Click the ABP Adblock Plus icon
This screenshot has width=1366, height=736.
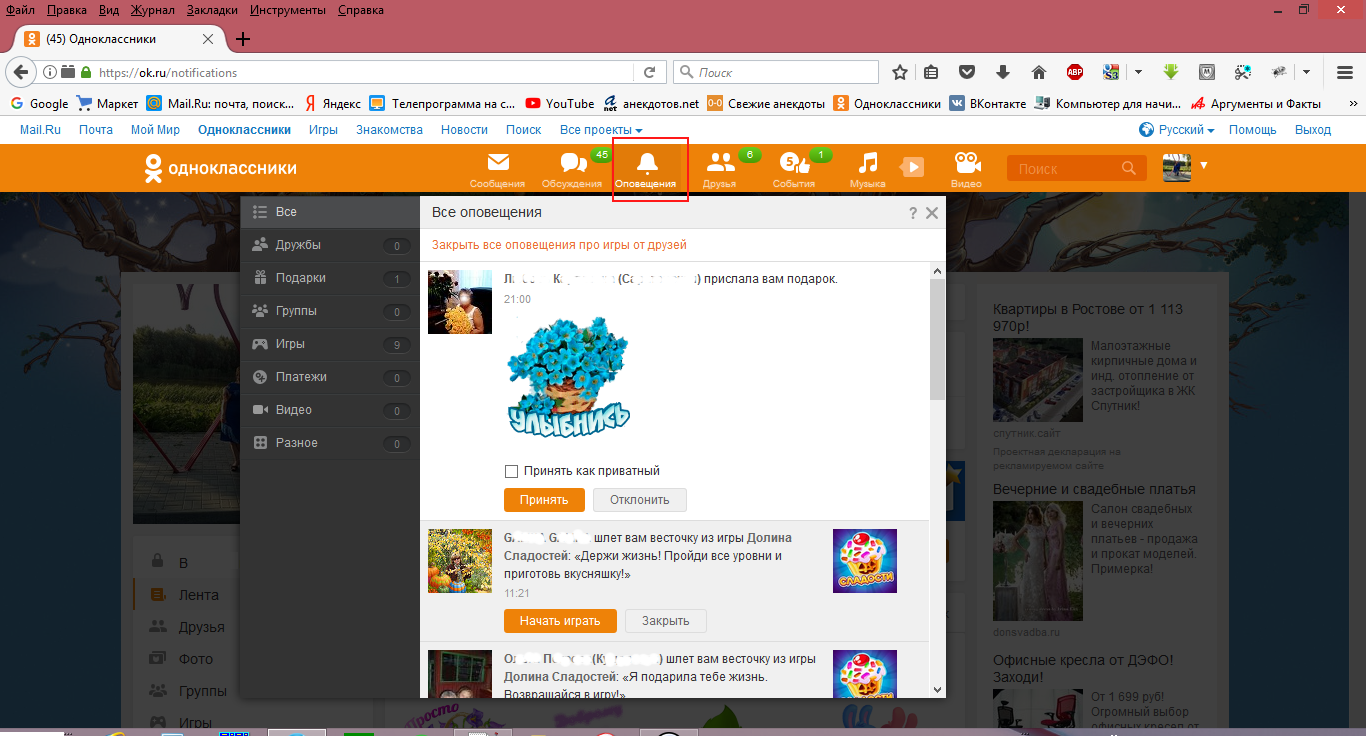click(1075, 72)
